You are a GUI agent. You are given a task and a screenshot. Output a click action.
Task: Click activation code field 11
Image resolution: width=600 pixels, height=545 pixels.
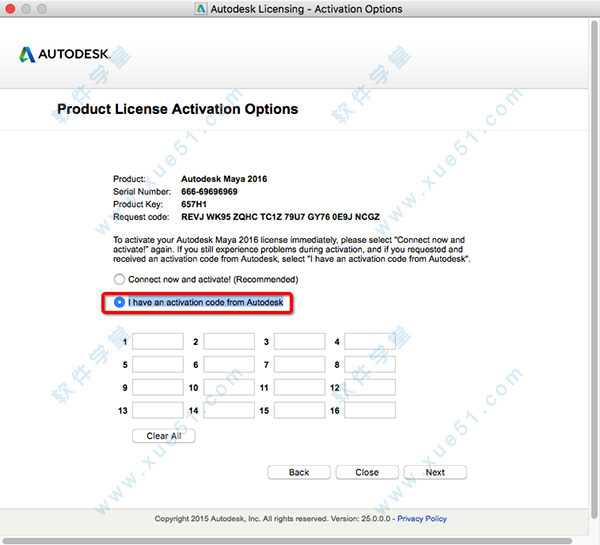(x=299, y=387)
